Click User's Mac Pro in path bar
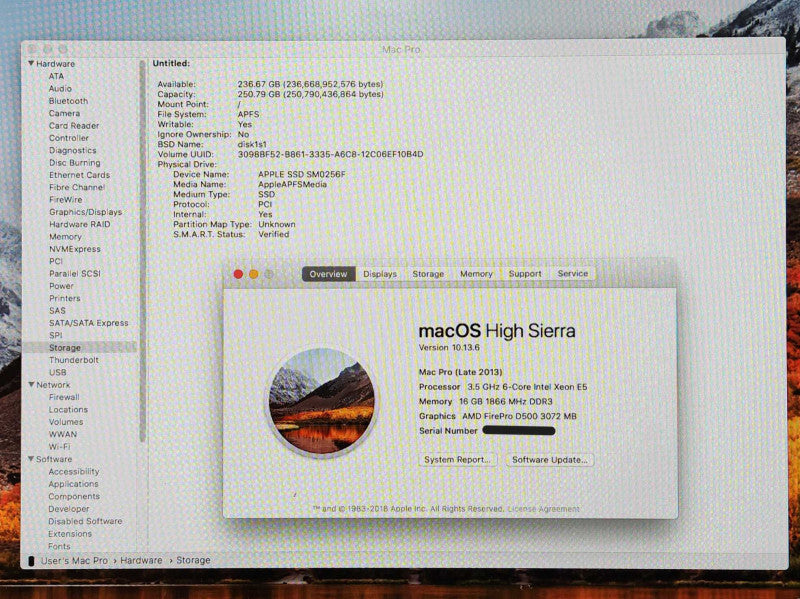Screen dimensions: 800x599 pyautogui.click(x=74, y=560)
